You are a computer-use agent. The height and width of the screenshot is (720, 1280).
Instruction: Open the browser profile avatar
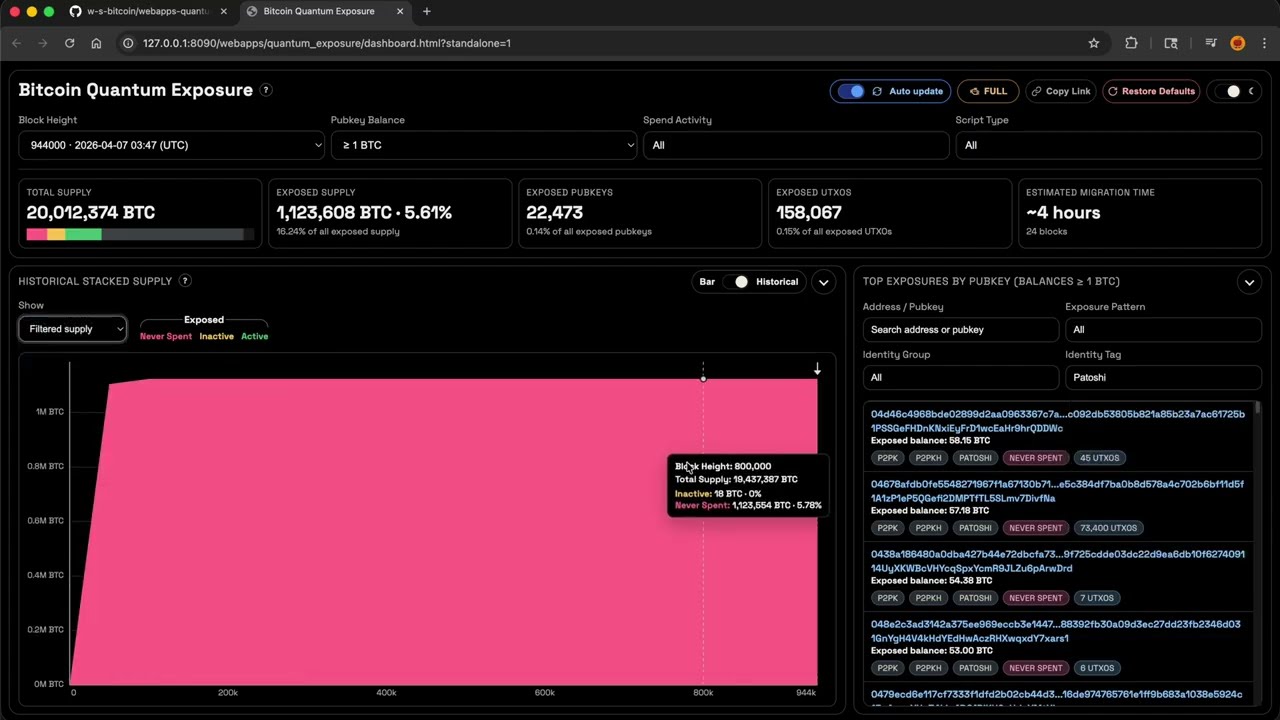pos(1237,43)
